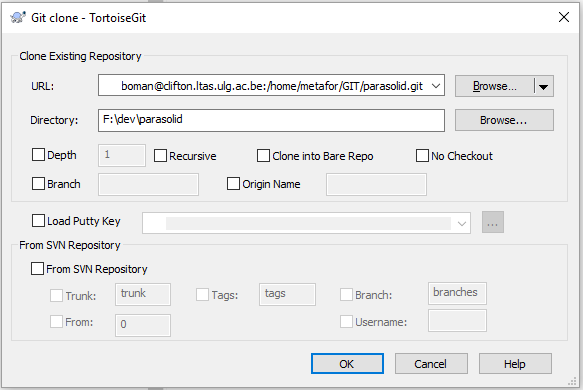
Task: Toggle the SVN Branch checkbox
Action: click(346, 295)
